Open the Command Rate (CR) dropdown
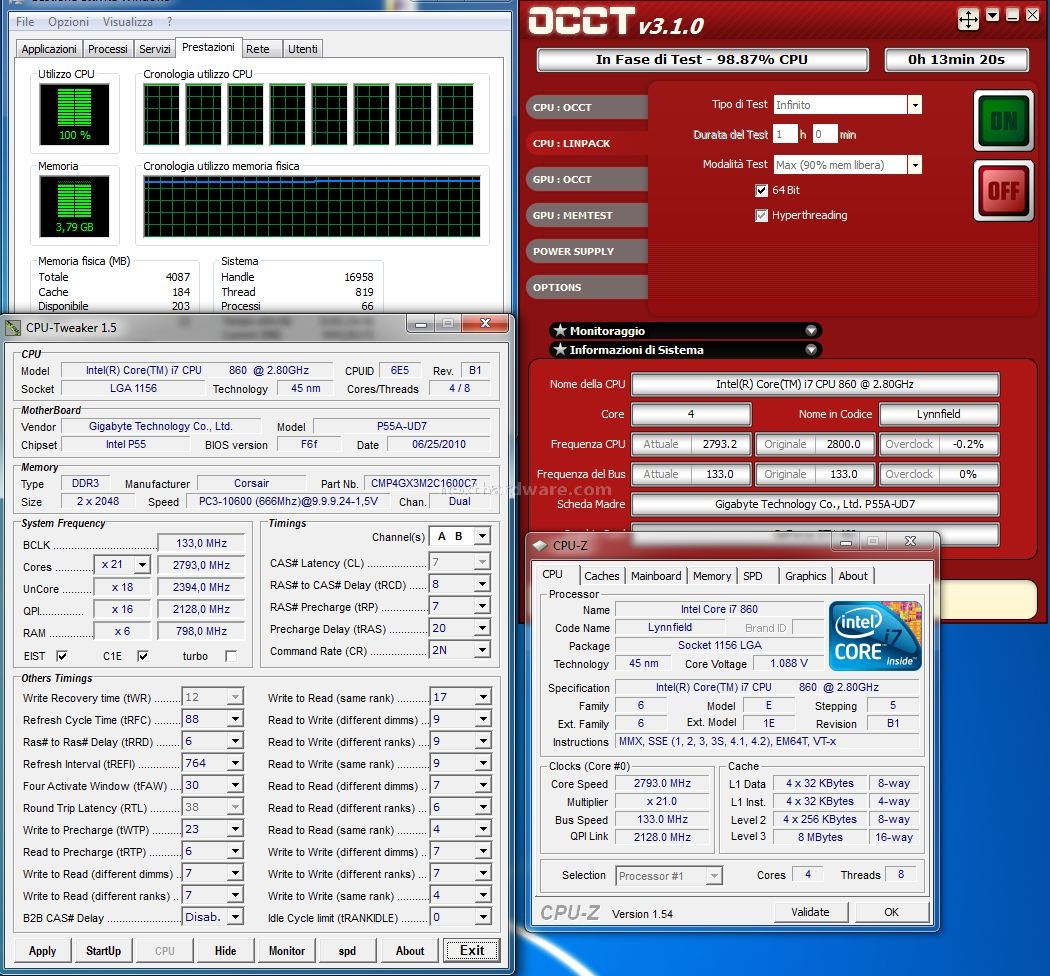The height and width of the screenshot is (976, 1050). pyautogui.click(x=482, y=650)
